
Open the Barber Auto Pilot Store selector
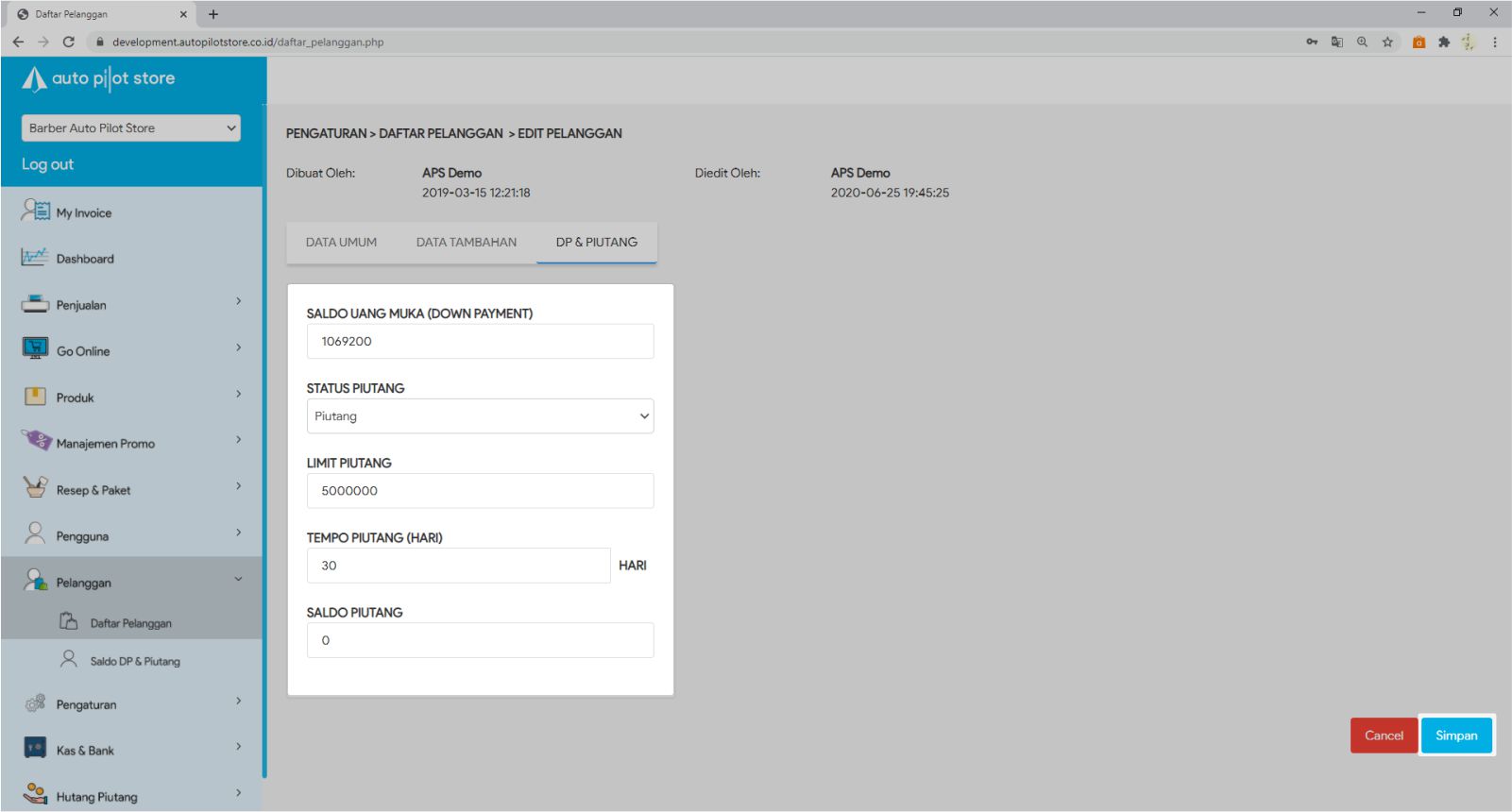pos(131,128)
